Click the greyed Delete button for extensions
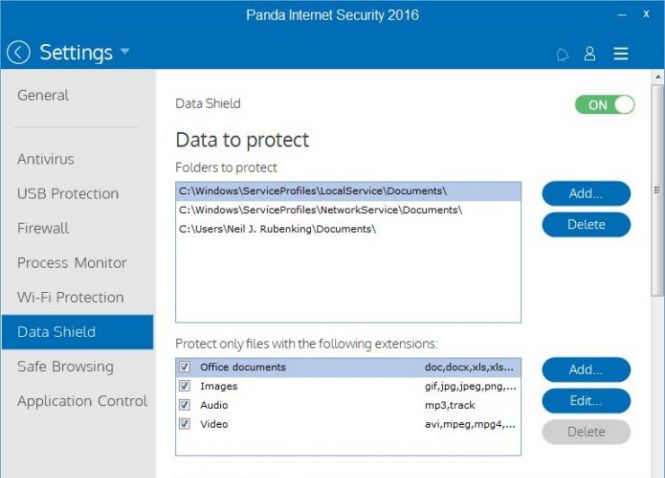Screen dimensions: 665x478 pos(586,432)
